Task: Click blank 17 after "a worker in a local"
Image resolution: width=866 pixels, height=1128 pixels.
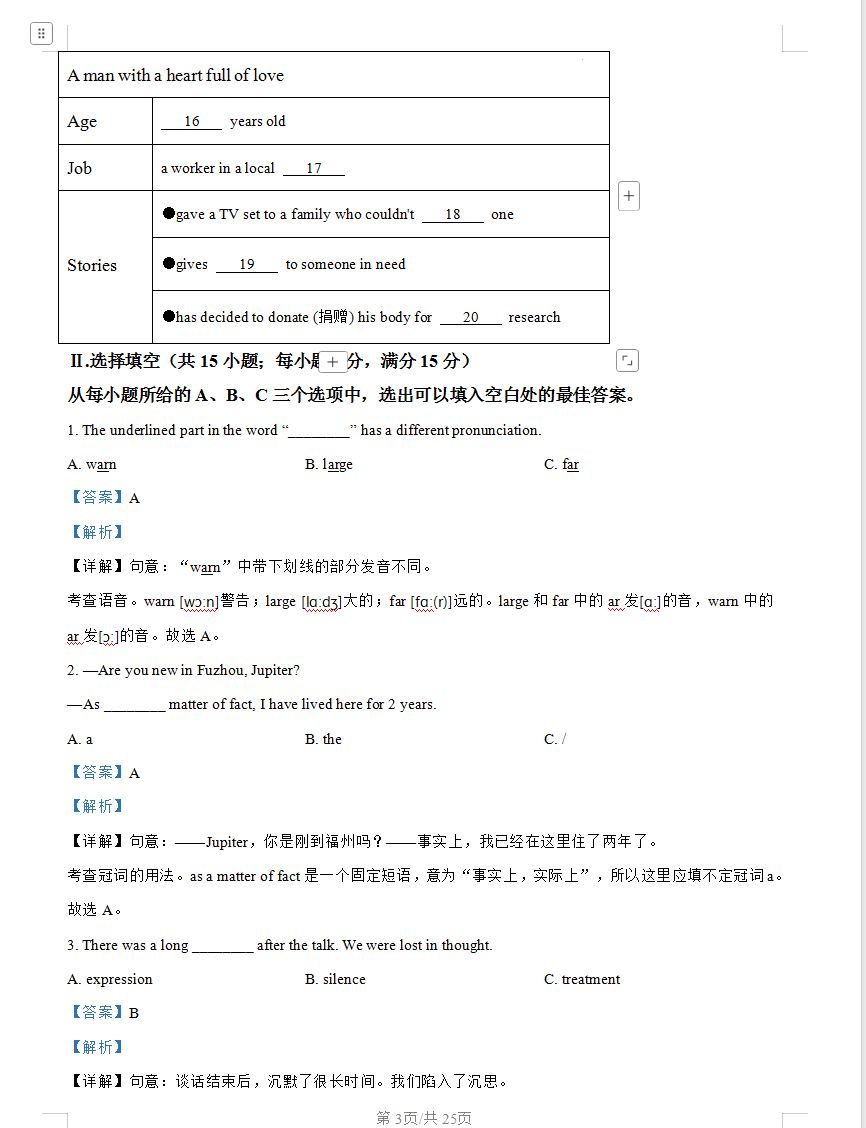Action: click(314, 168)
